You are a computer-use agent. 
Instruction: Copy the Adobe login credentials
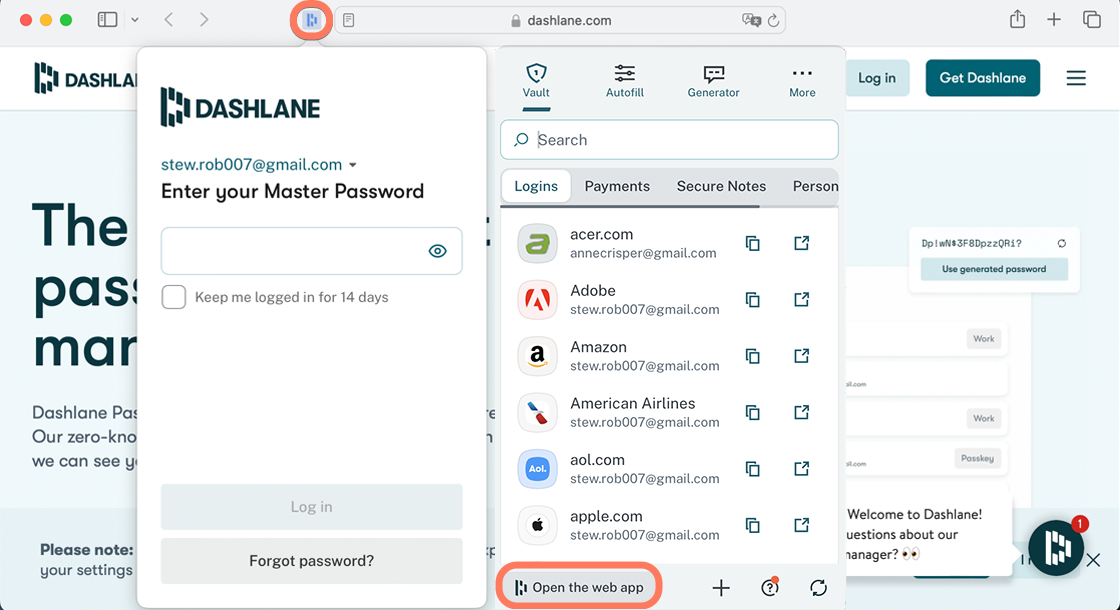point(752,300)
